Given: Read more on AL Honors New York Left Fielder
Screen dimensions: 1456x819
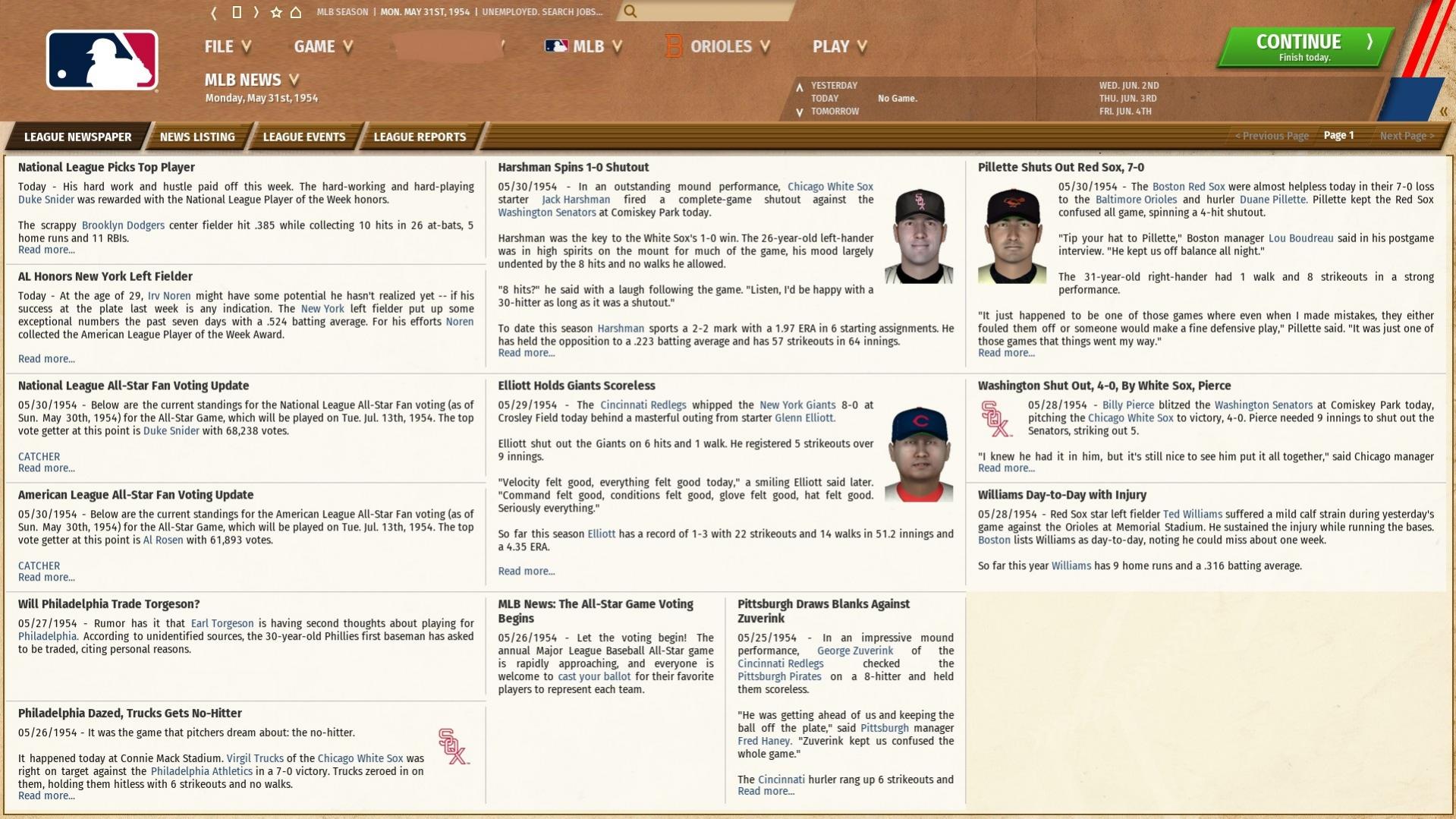Looking at the screenshot, I should pyautogui.click(x=46, y=359).
